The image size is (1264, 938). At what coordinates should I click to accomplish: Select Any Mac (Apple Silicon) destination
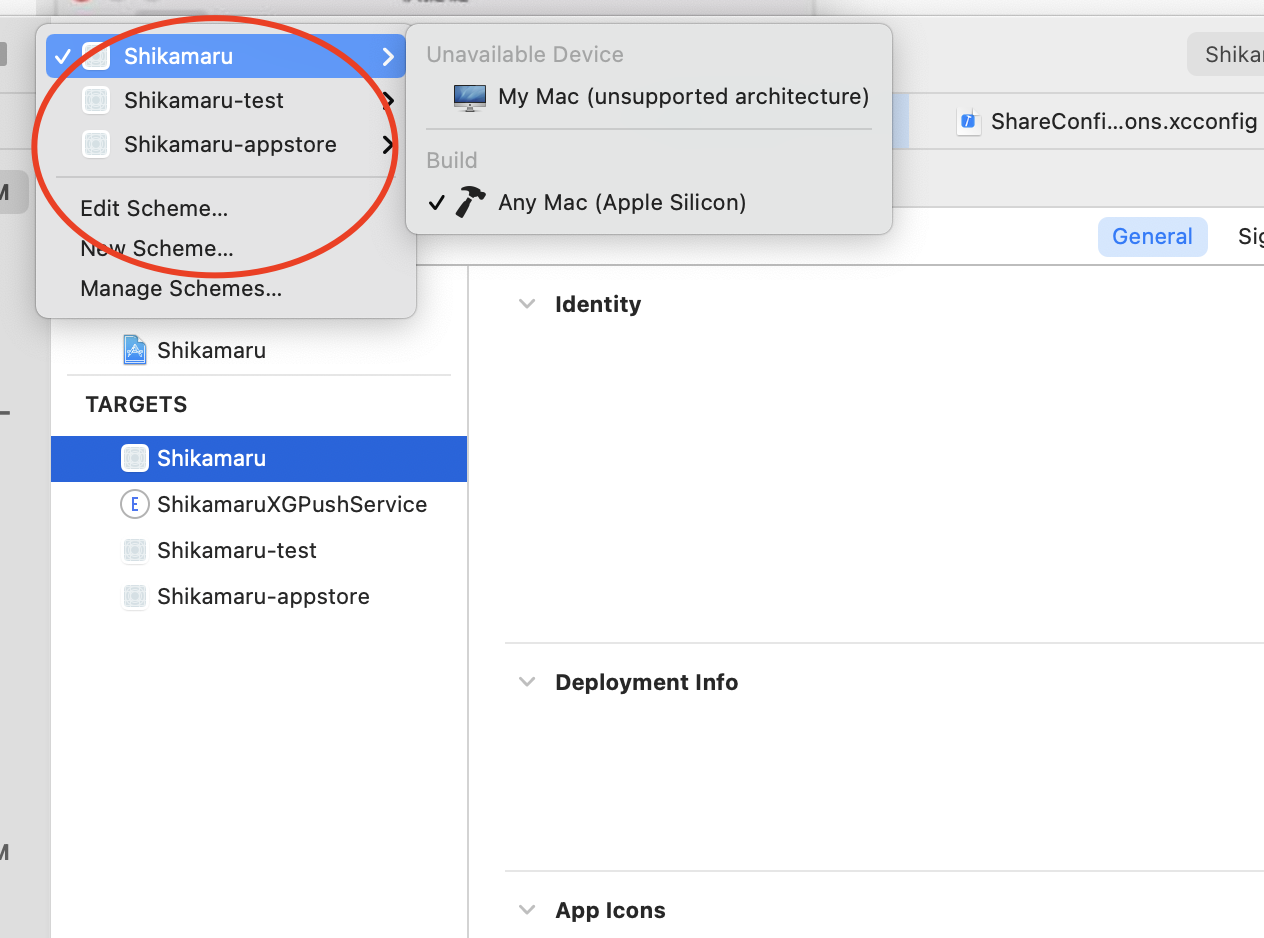[x=621, y=202]
